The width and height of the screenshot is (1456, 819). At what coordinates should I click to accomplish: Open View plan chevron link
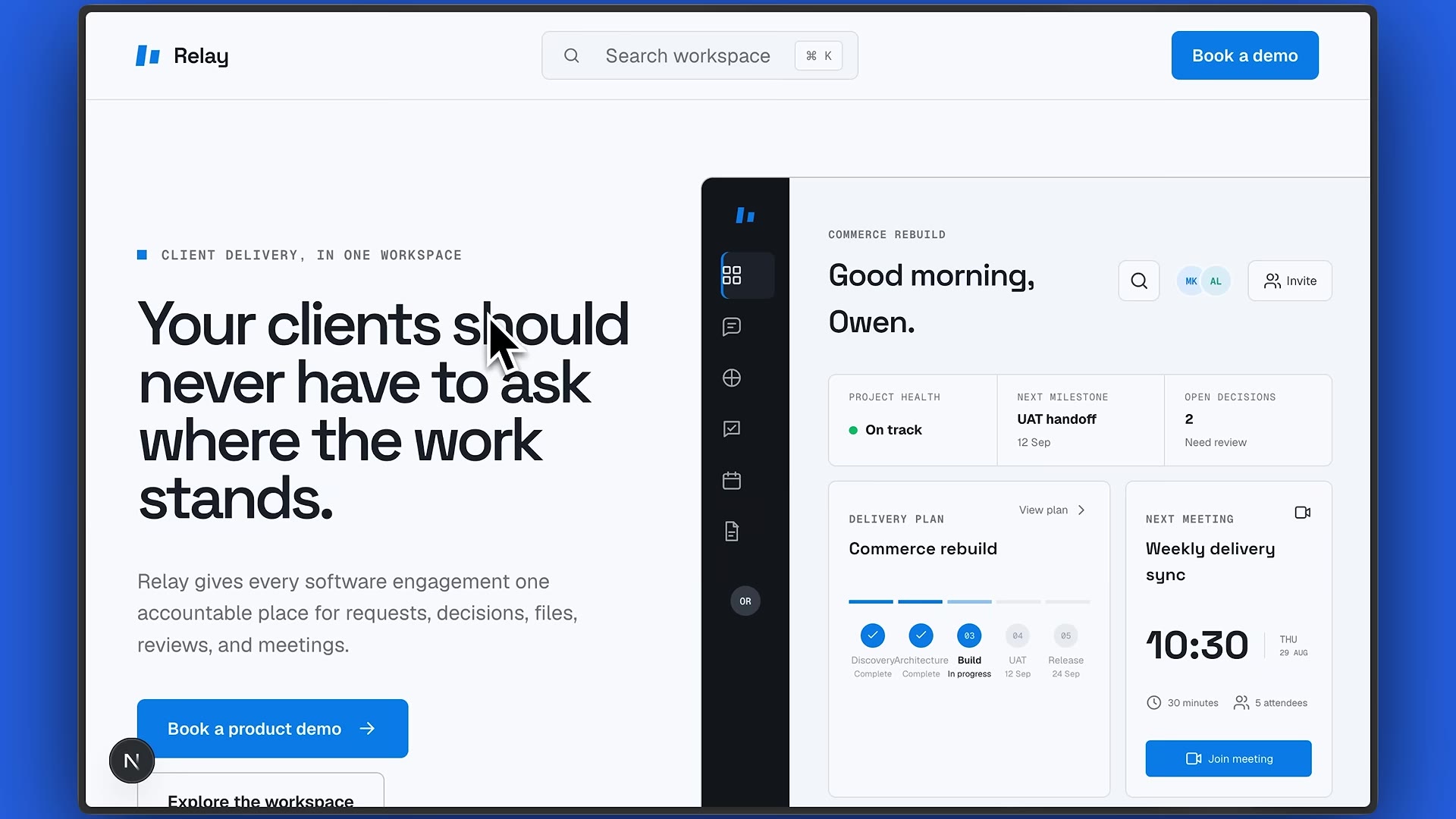(1053, 510)
